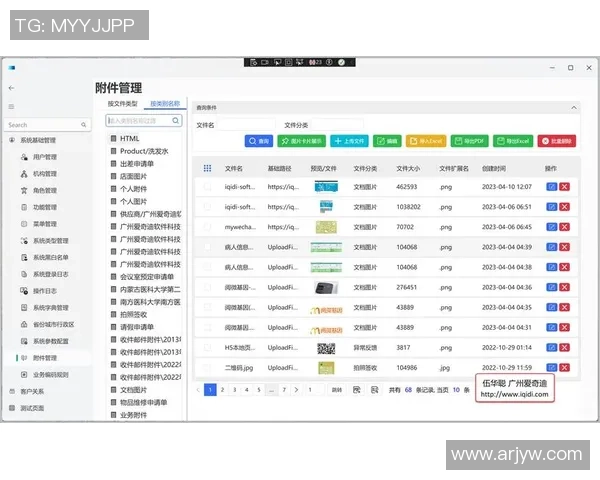Click delete icon for the 276451 row

564,287
